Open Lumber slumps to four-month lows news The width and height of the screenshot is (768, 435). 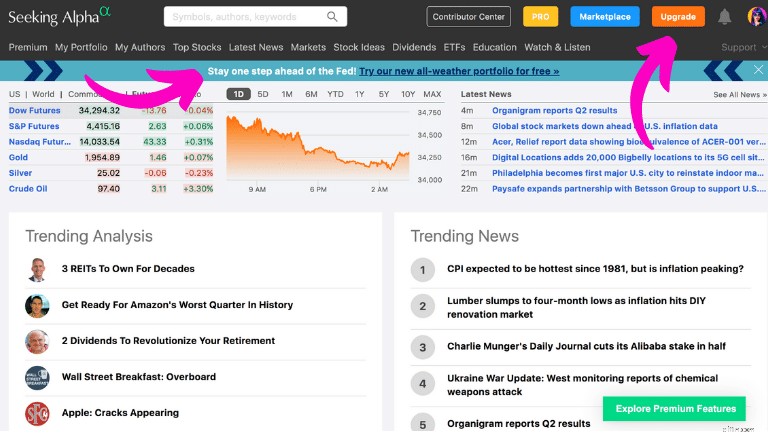pyautogui.click(x=576, y=308)
